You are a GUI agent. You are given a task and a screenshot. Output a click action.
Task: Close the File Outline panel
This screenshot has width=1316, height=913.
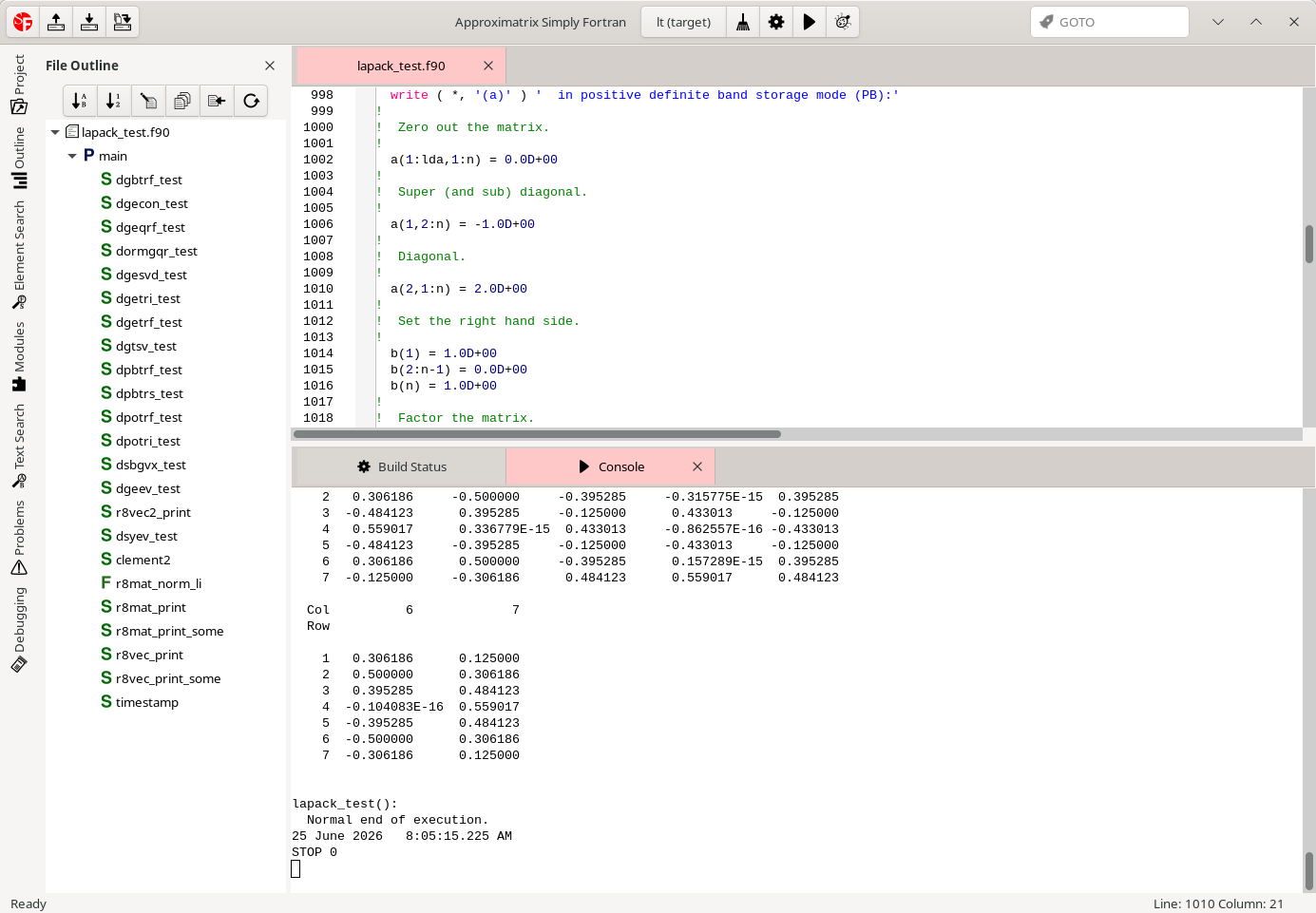click(270, 66)
